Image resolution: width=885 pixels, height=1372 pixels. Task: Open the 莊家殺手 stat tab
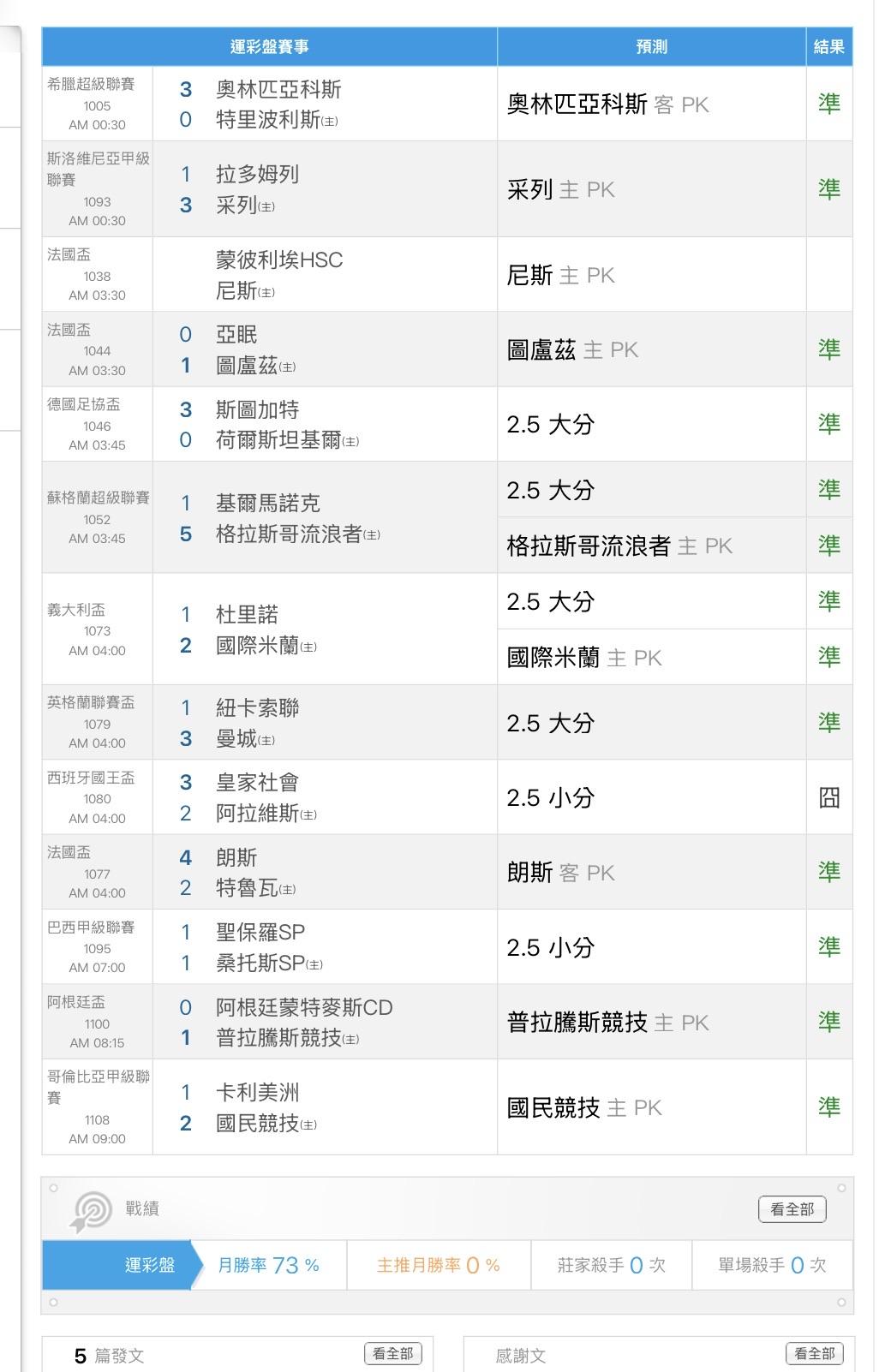click(611, 1265)
